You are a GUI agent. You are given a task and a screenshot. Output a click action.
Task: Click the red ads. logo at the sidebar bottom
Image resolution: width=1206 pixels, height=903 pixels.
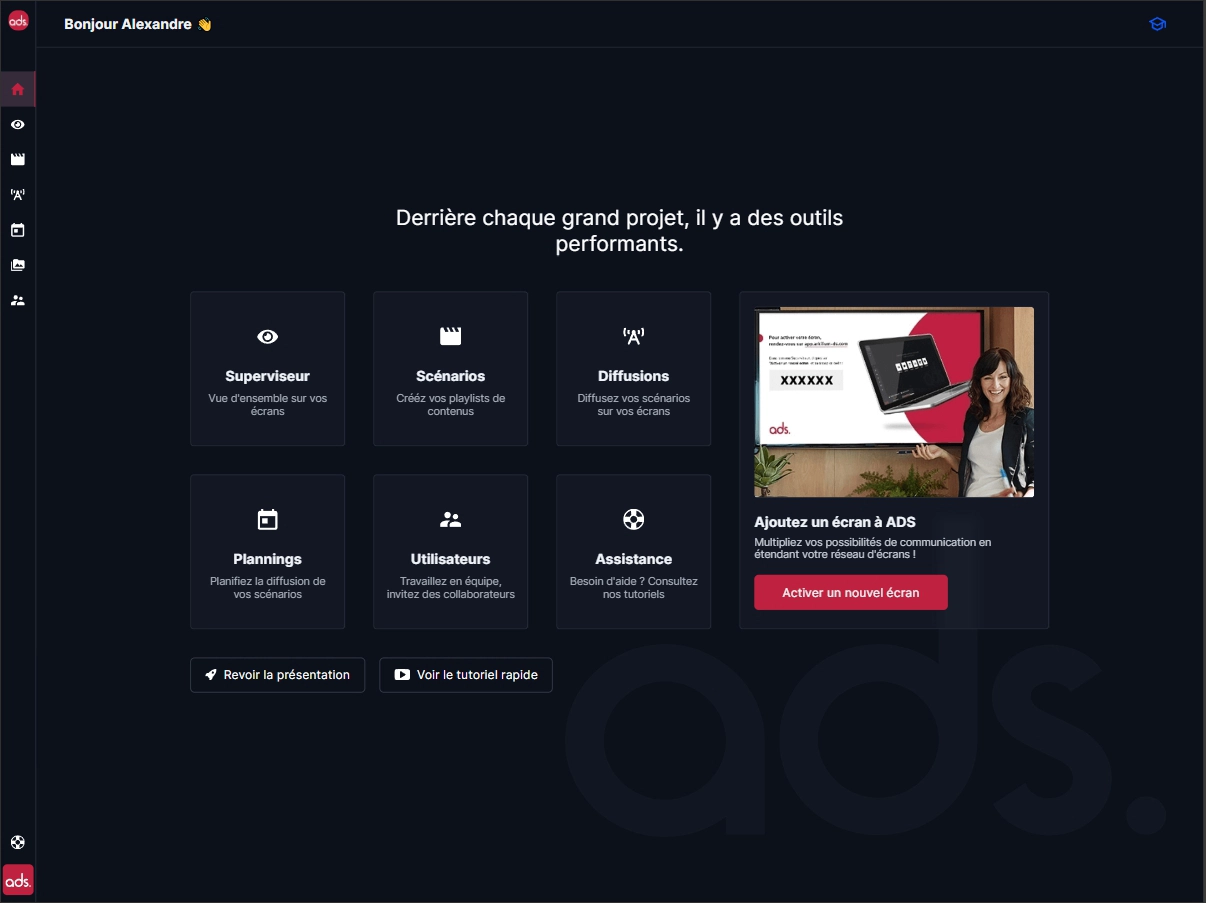18,879
